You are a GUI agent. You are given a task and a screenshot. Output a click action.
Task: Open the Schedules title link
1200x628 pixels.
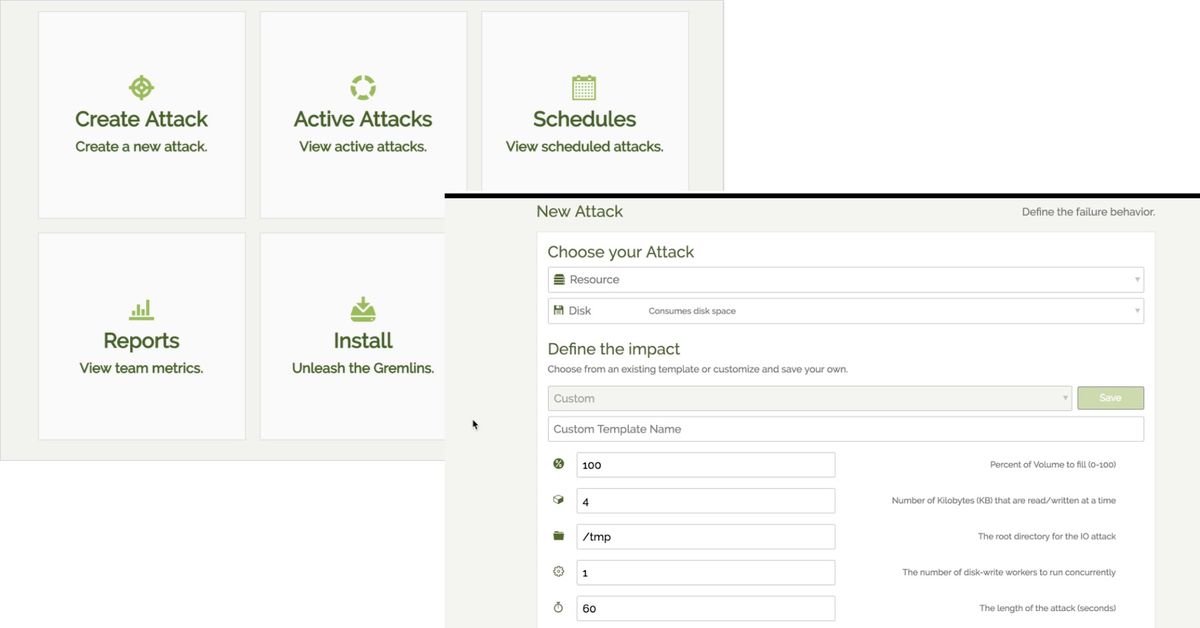click(x=584, y=119)
